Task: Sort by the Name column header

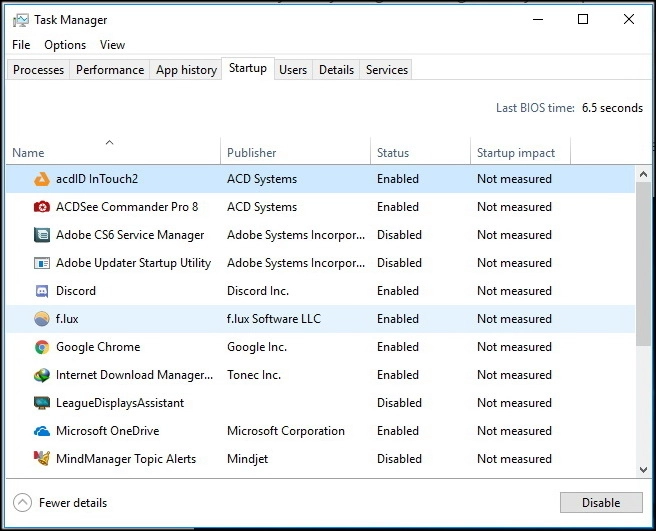Action: [x=113, y=151]
